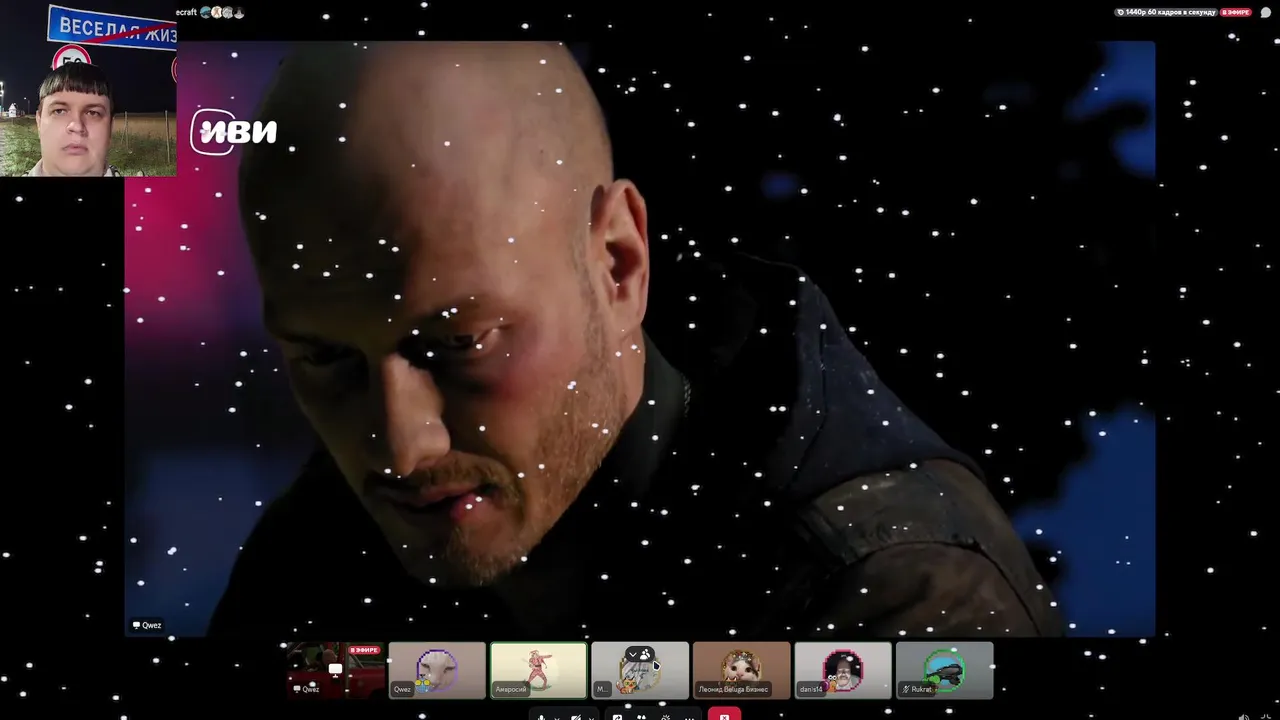Click the muted microphone icon on Rukrat's tile
This screenshot has width=1280, height=720.
click(x=906, y=689)
